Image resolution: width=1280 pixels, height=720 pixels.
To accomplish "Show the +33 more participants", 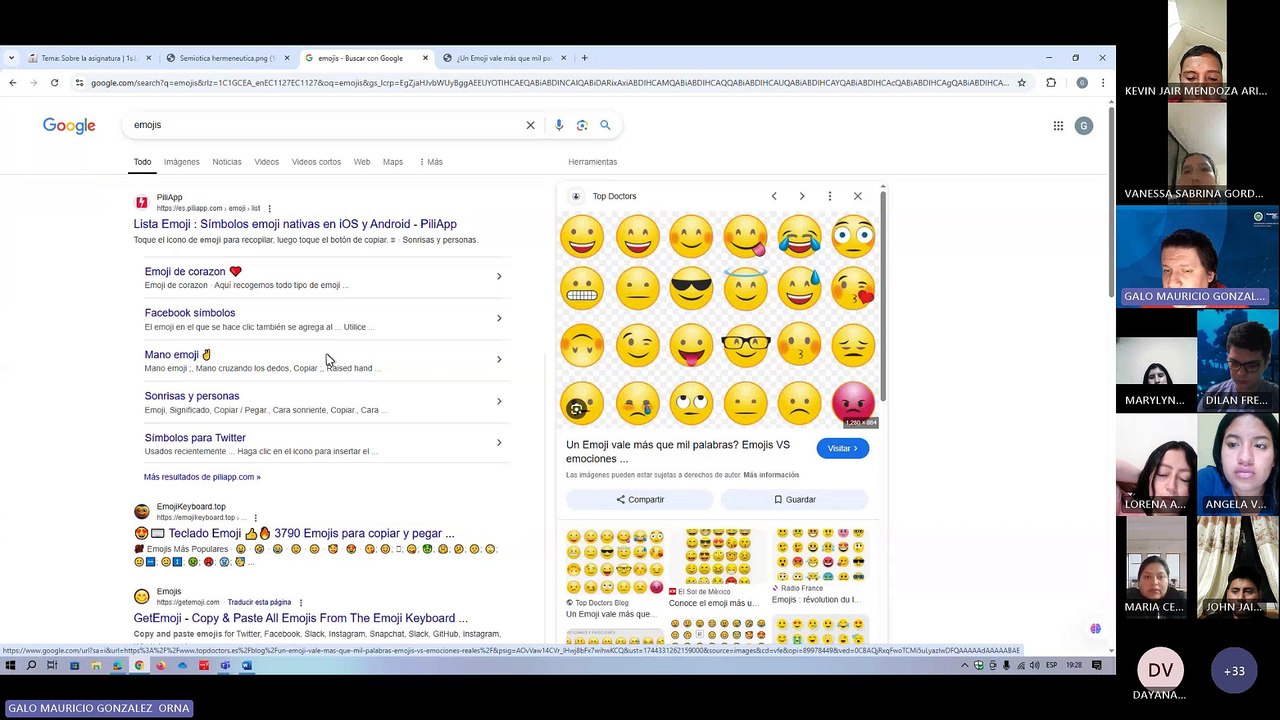I will 1234,671.
